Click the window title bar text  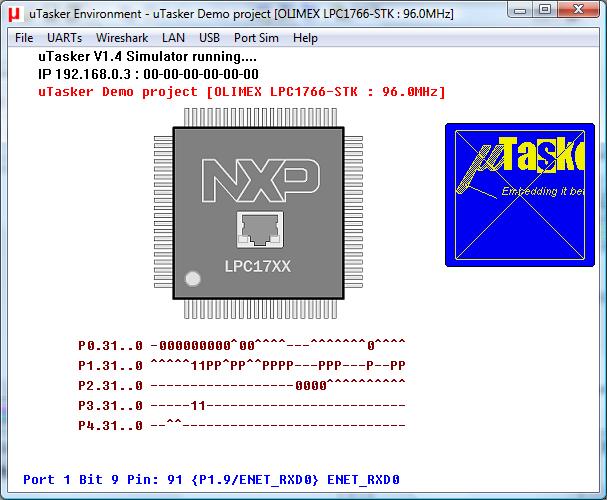point(241,14)
